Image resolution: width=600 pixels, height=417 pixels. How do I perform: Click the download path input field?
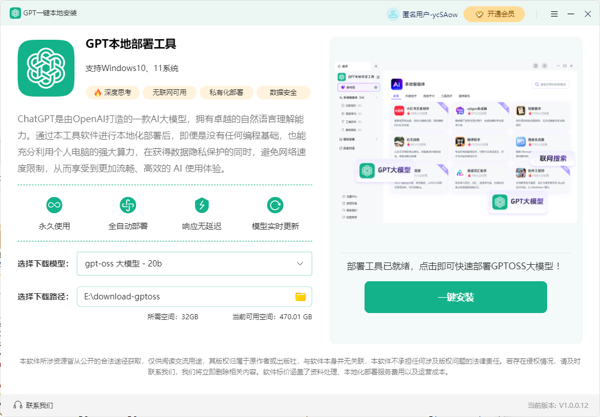point(185,297)
